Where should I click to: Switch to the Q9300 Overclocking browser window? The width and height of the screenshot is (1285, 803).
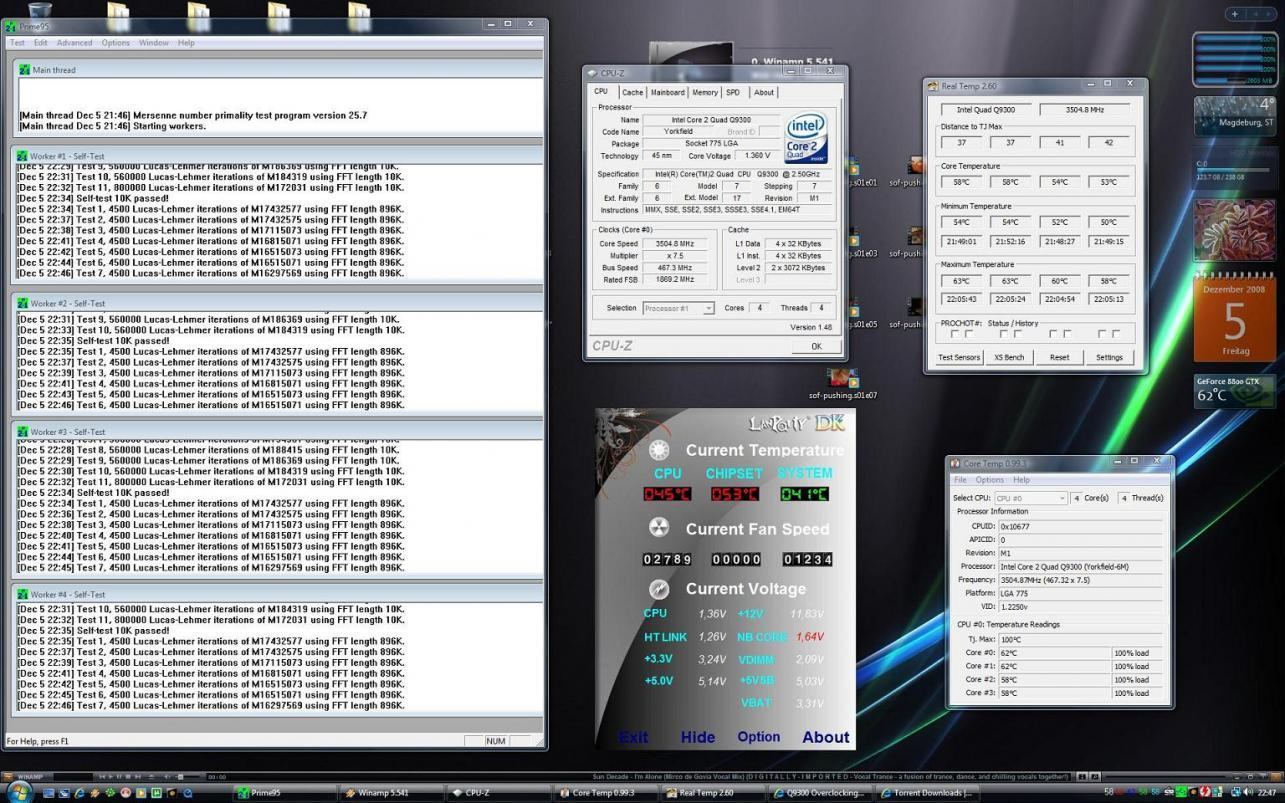(821, 793)
